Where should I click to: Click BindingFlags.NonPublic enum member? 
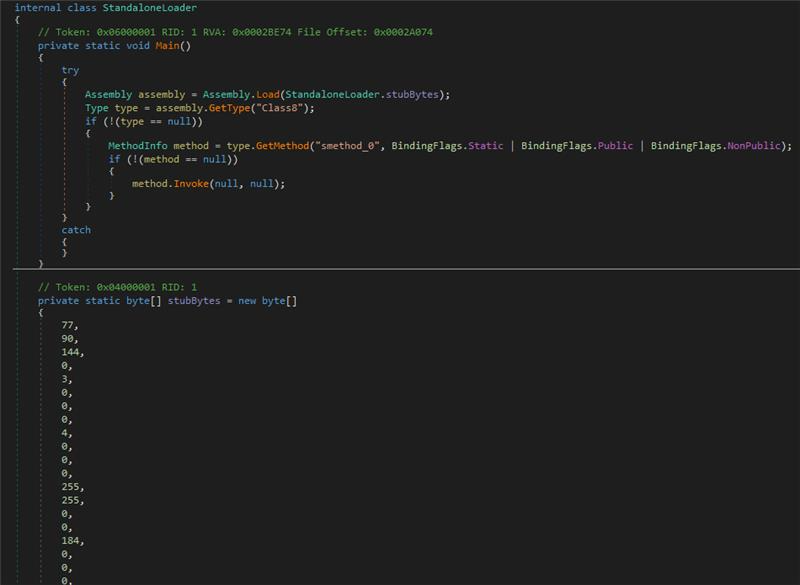pos(754,146)
